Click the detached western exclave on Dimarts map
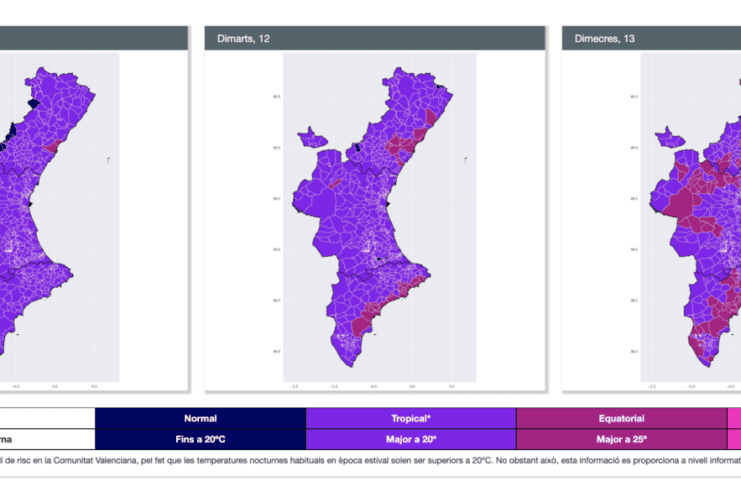This screenshot has width=741, height=486. (312, 135)
